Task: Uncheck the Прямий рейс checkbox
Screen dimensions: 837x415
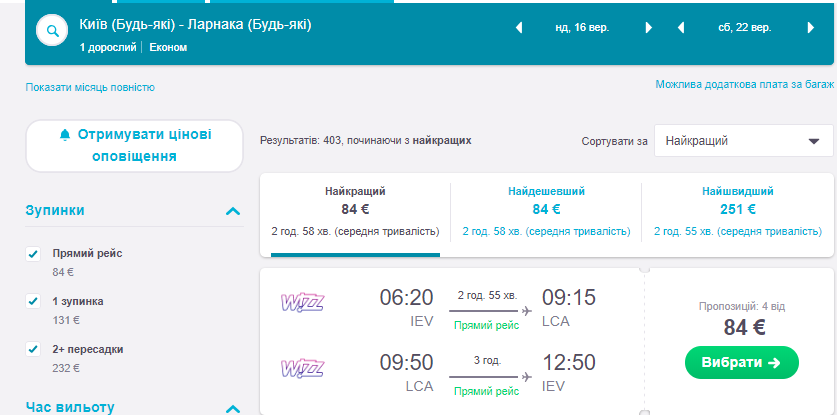Action: (x=33, y=254)
